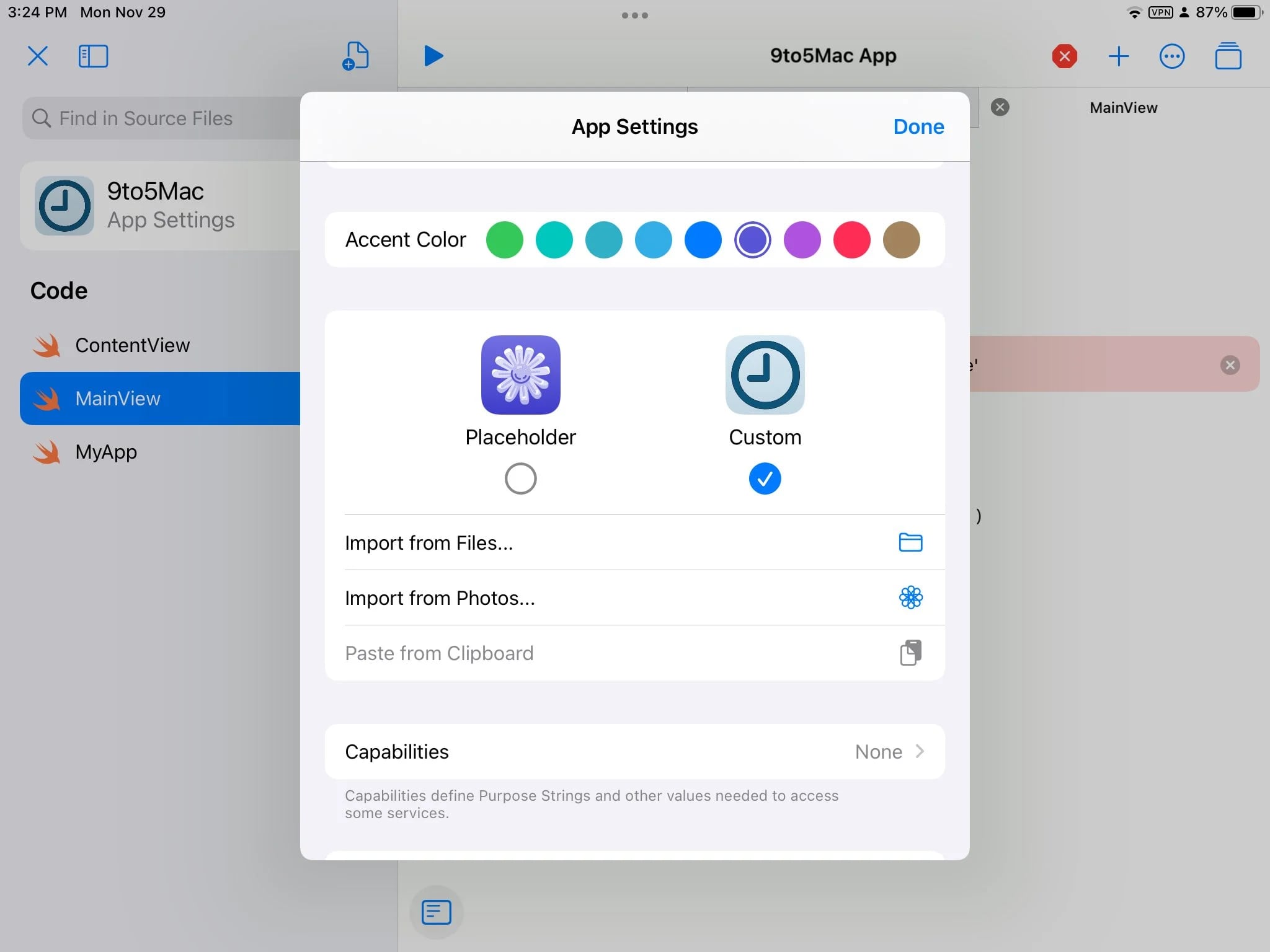
Task: Select the Swift MyApp file
Action: click(x=105, y=451)
